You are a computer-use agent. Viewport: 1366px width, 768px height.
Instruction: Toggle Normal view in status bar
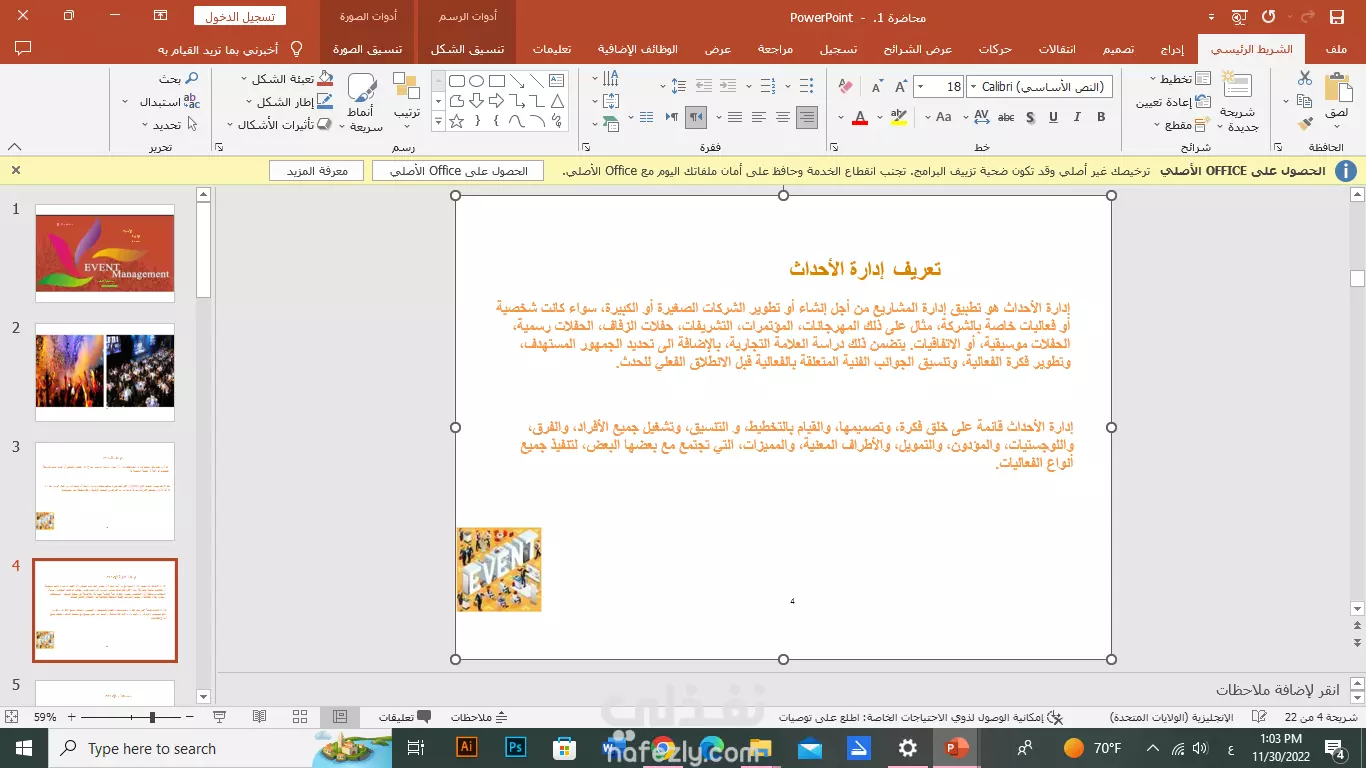tap(340, 717)
